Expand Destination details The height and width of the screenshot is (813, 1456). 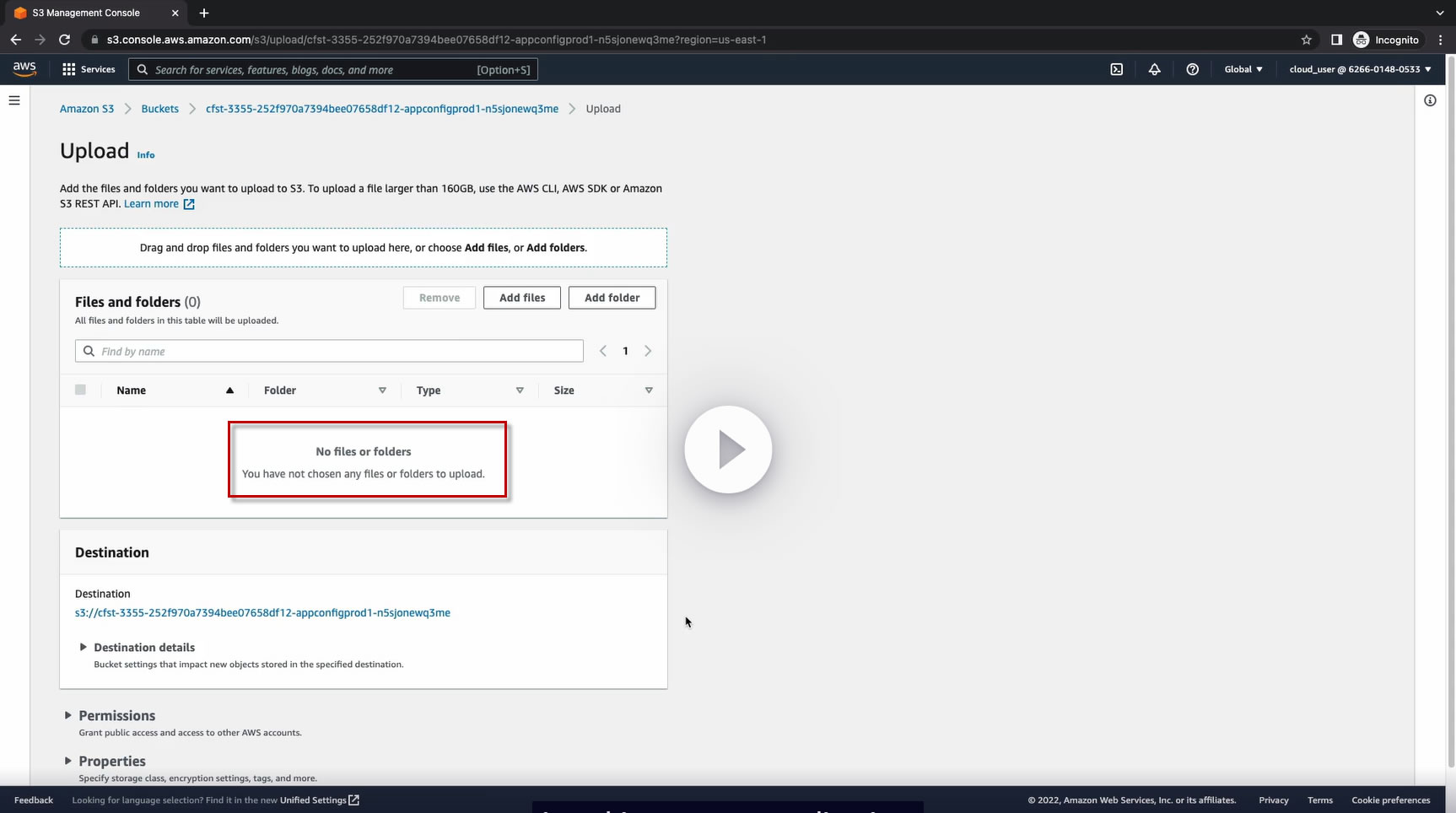137,647
